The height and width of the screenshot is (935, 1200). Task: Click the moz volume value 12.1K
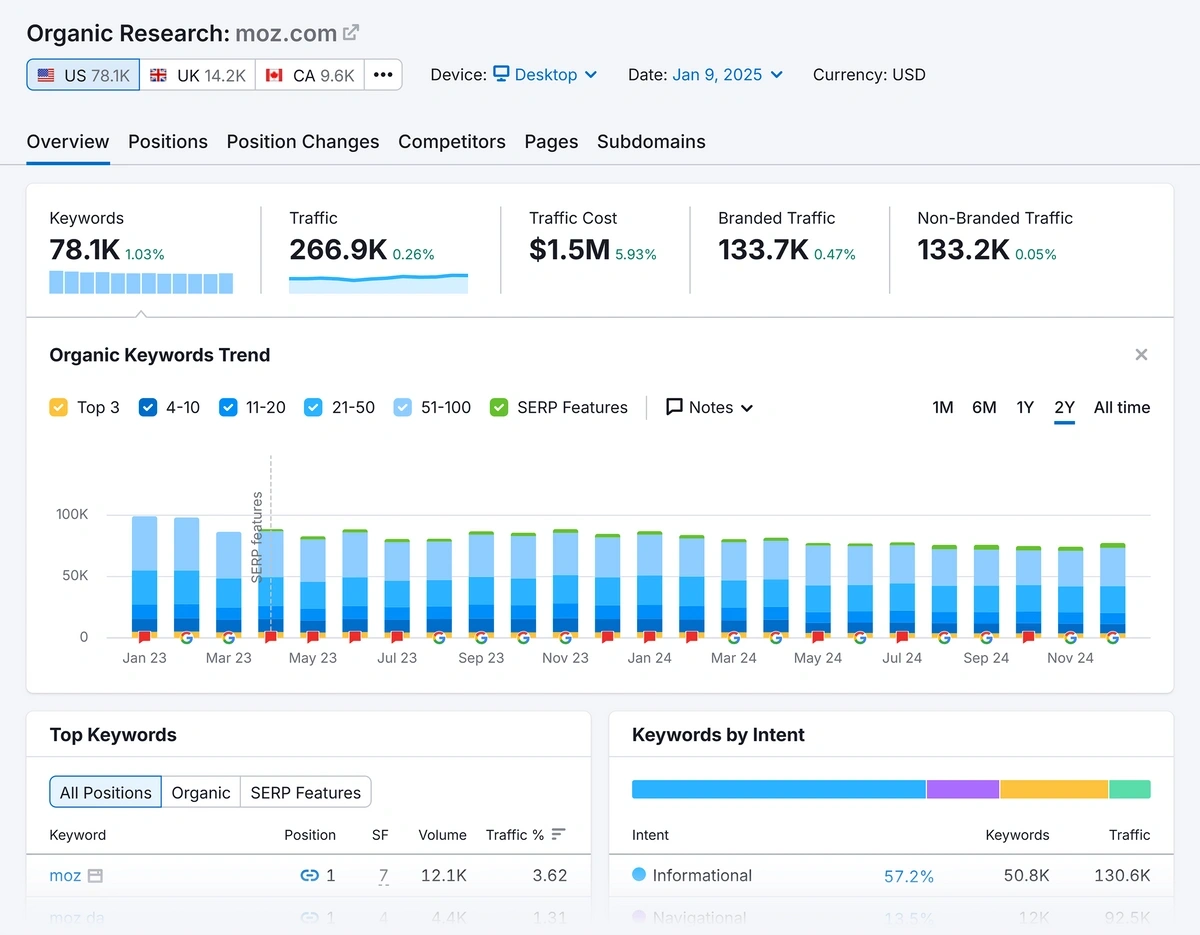pos(443,875)
